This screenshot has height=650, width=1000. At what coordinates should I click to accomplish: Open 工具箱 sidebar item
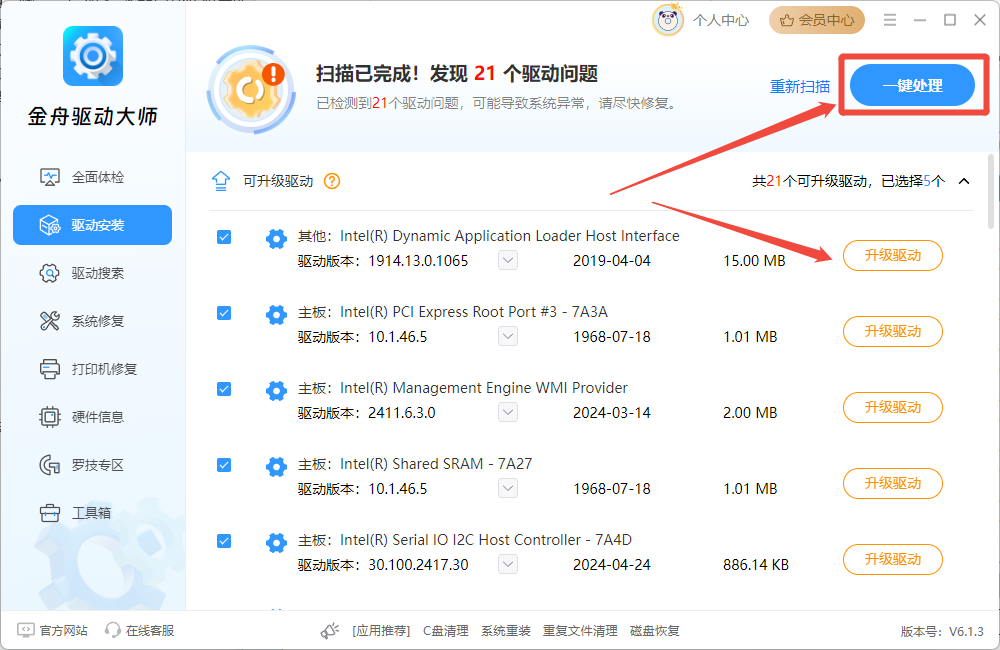(92, 513)
